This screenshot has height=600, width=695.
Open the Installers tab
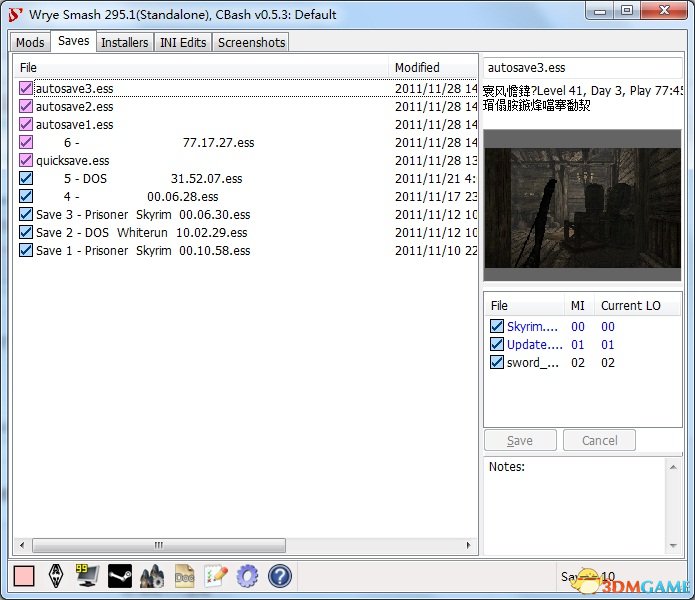(125, 43)
